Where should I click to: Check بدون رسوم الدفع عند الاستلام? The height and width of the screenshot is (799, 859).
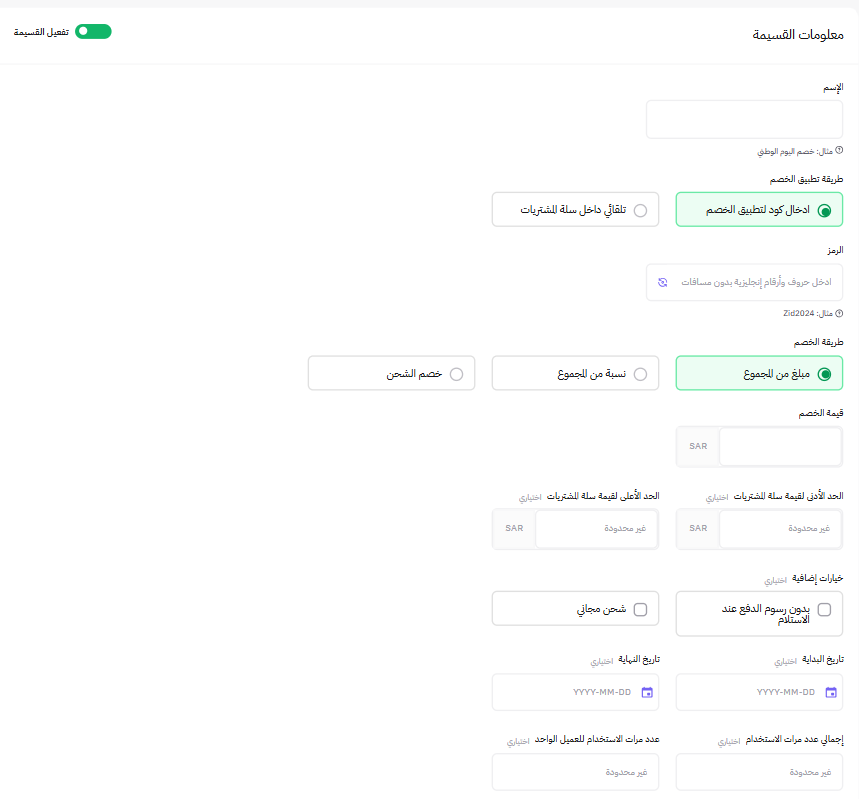pos(825,608)
